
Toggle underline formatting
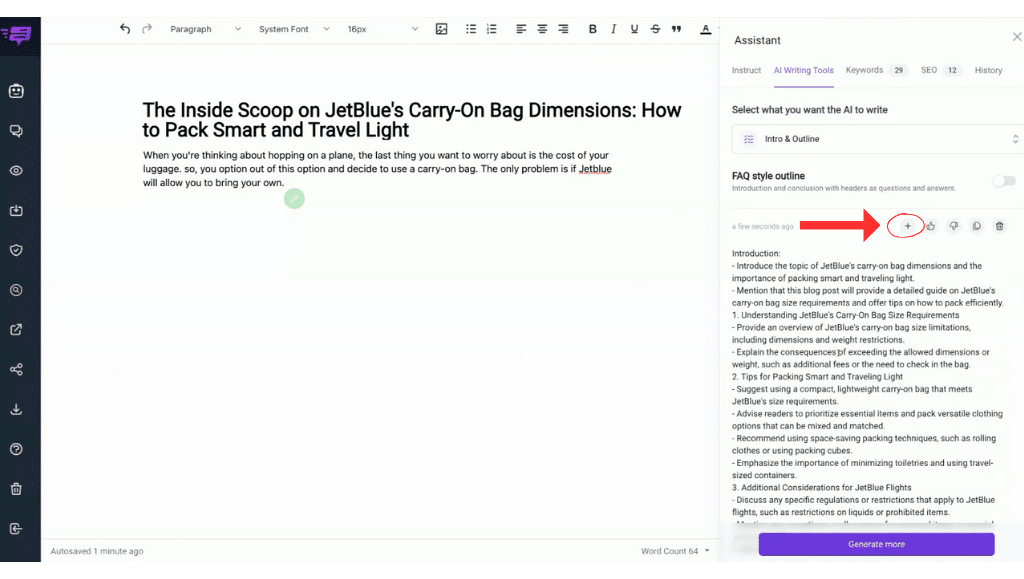point(634,29)
